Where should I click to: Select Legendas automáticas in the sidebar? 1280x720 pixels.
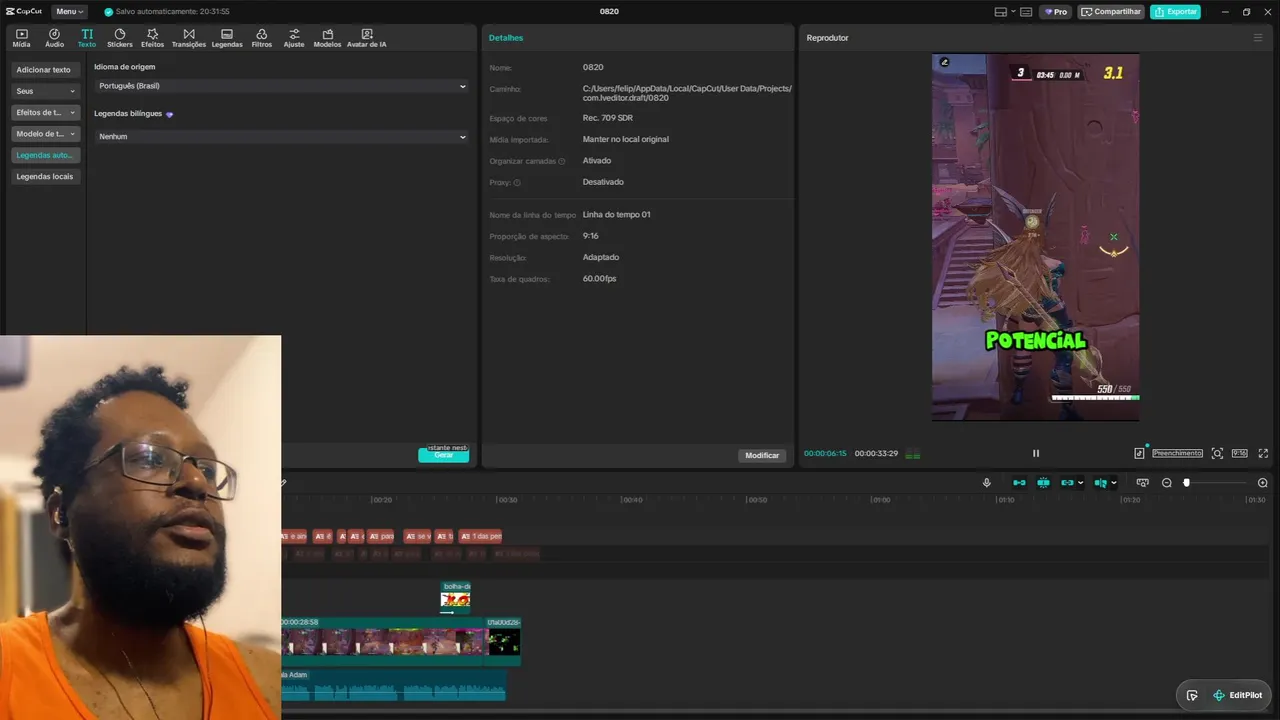46,155
